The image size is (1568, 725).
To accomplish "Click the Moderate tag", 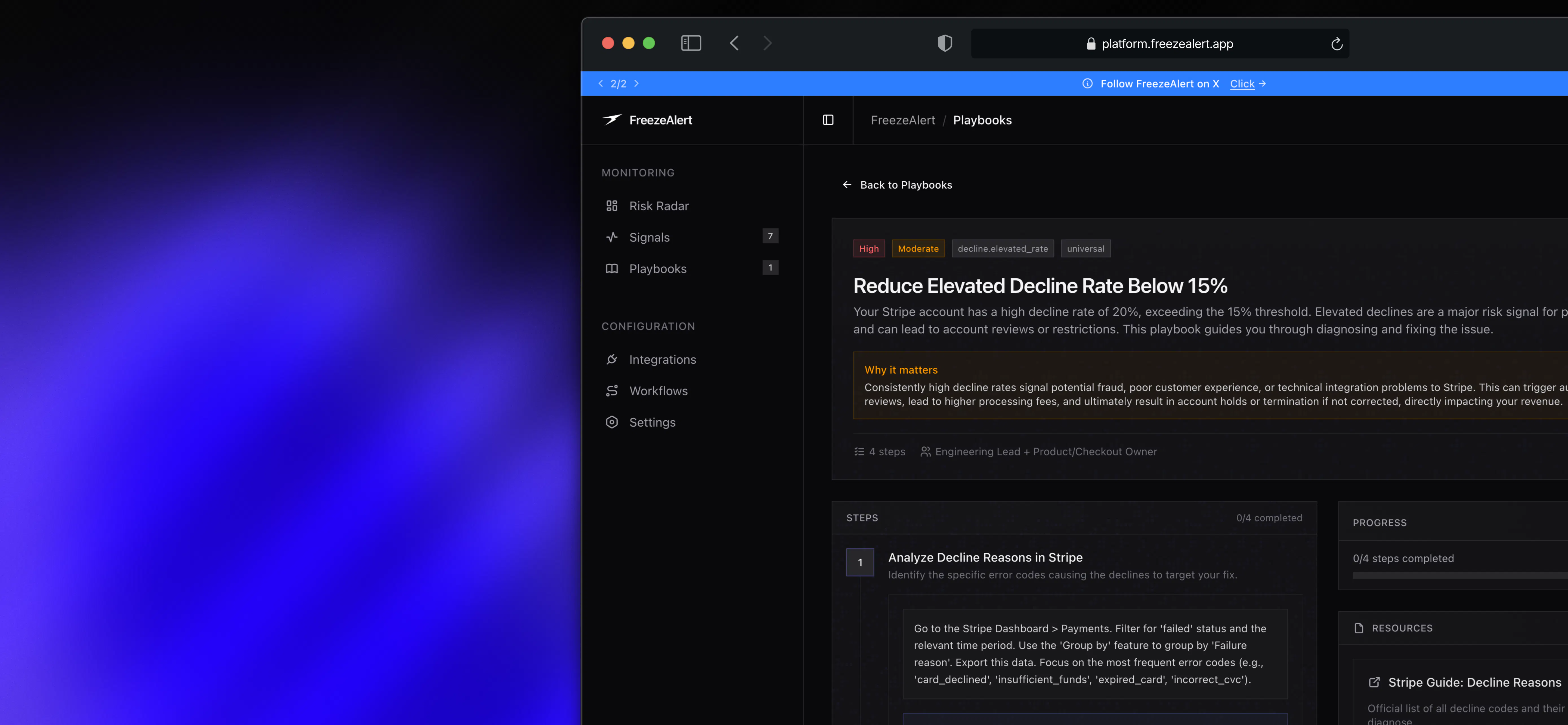I will coord(918,248).
